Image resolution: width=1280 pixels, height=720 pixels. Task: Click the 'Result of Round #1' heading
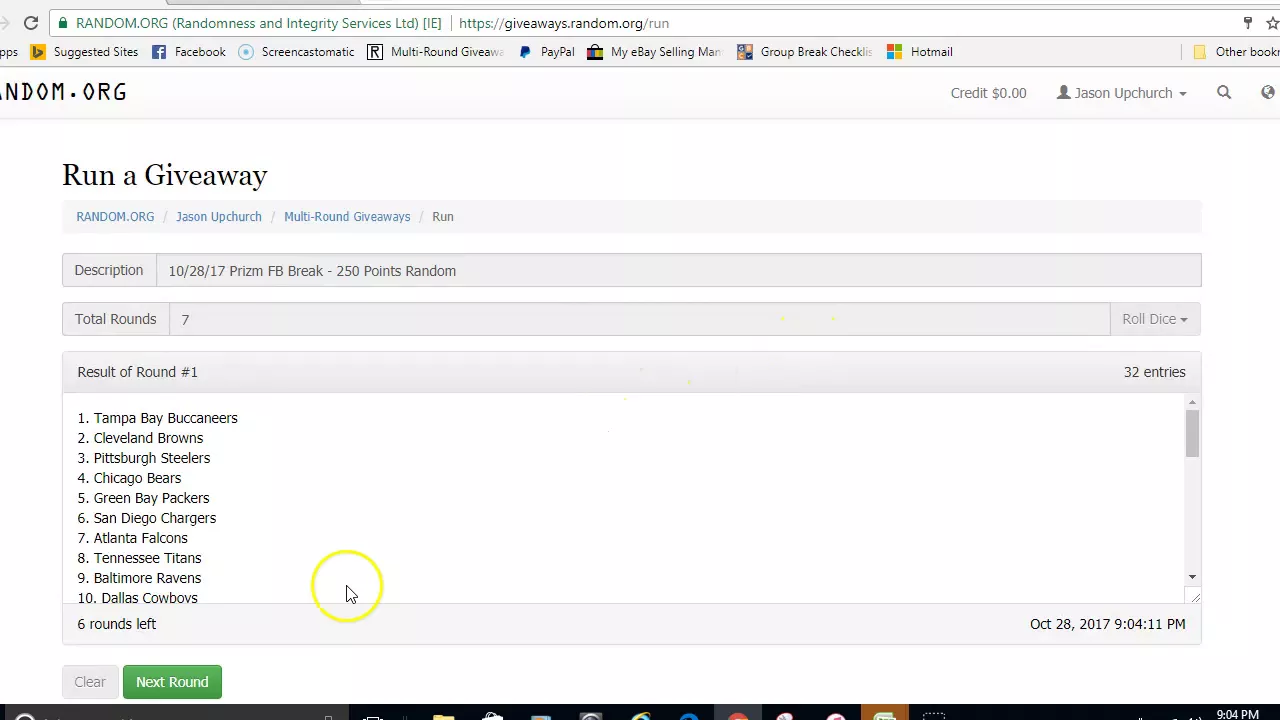pyautogui.click(x=137, y=372)
